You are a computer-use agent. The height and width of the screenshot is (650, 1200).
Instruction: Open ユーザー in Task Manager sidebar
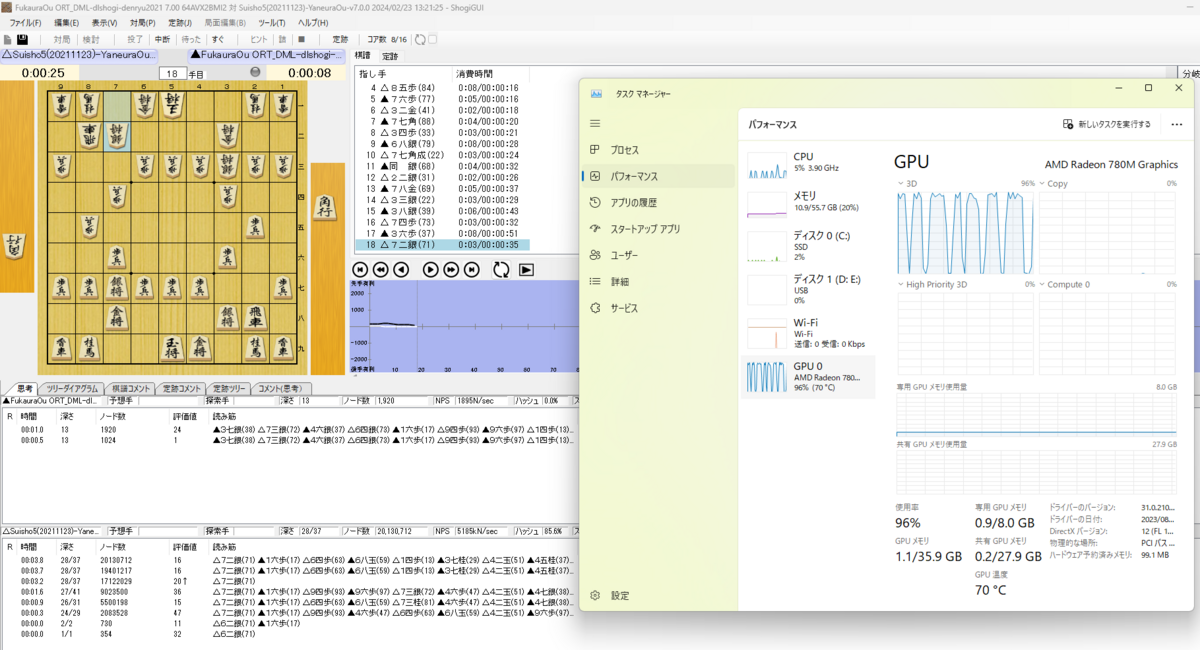point(658,255)
